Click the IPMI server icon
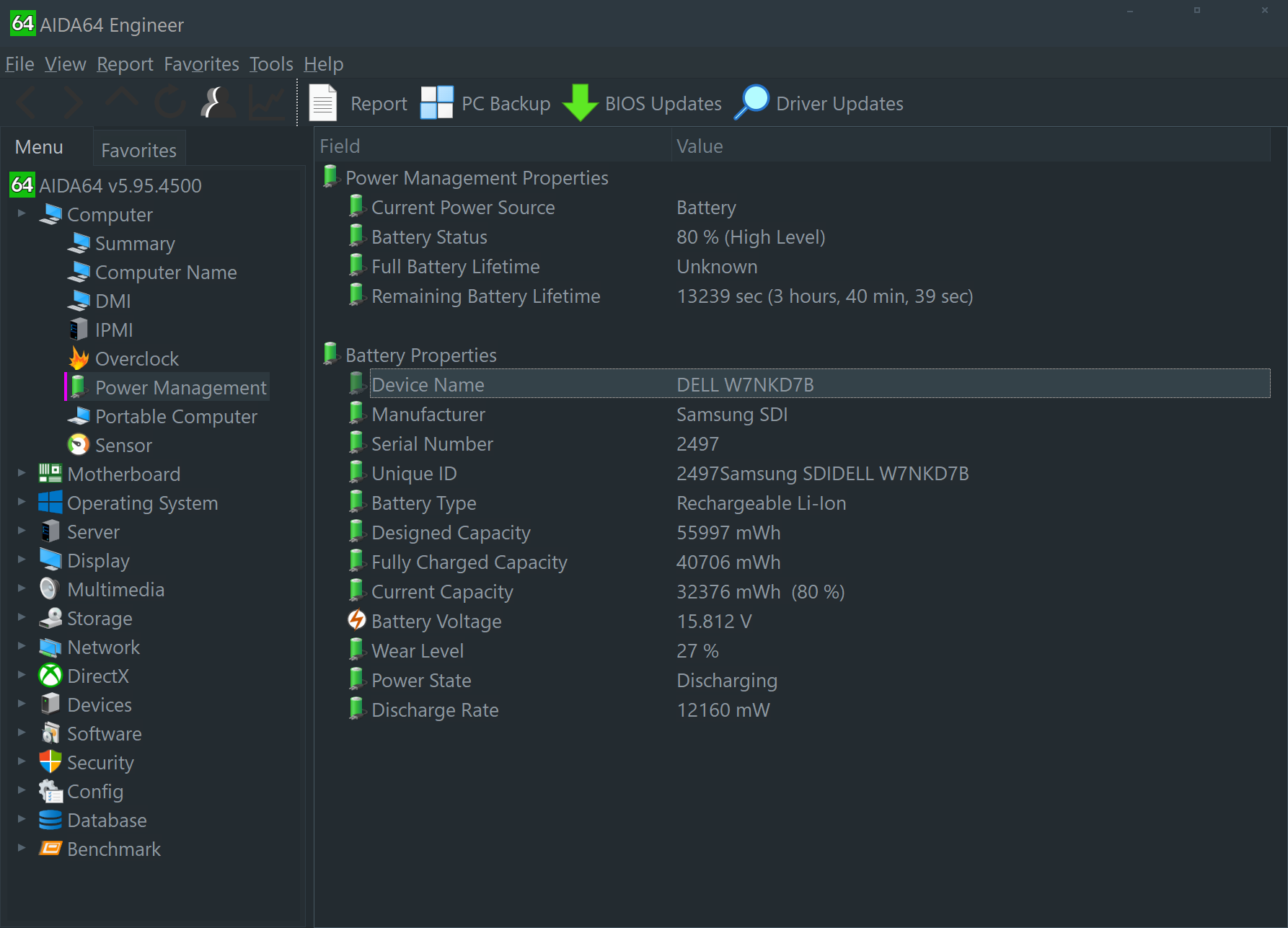Viewport: 1288px width, 928px height. [x=79, y=330]
